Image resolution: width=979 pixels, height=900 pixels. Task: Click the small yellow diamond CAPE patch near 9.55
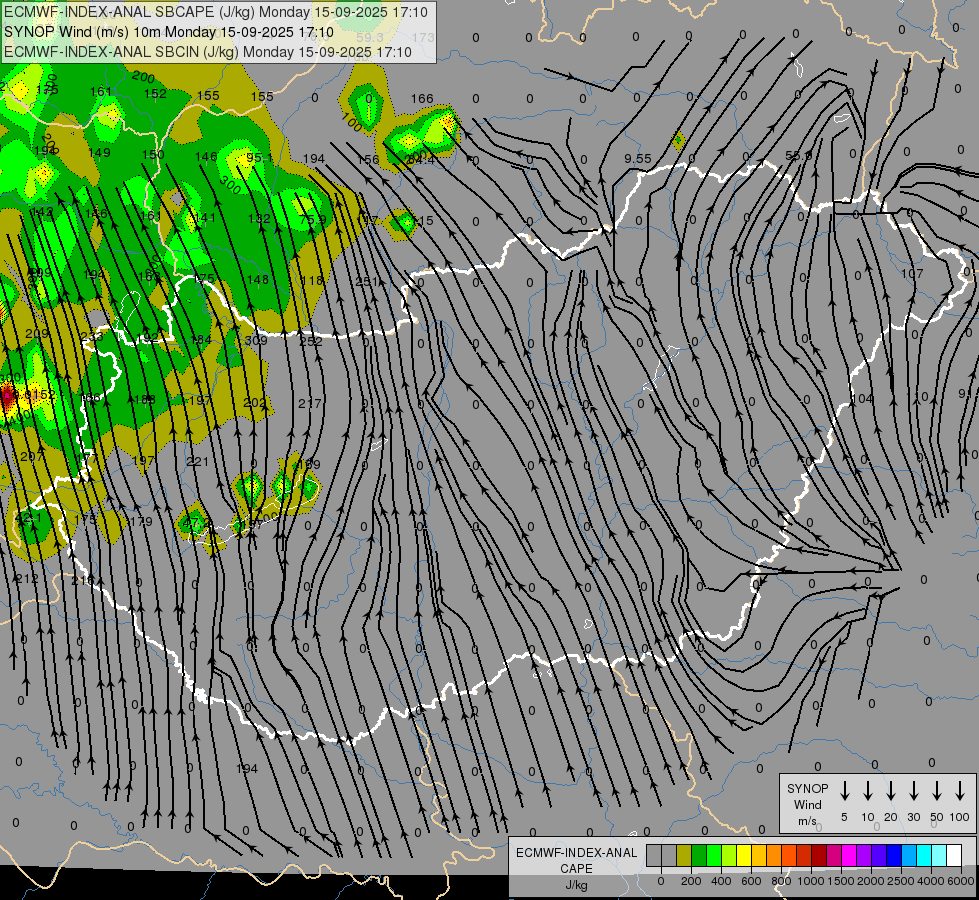pos(678,140)
